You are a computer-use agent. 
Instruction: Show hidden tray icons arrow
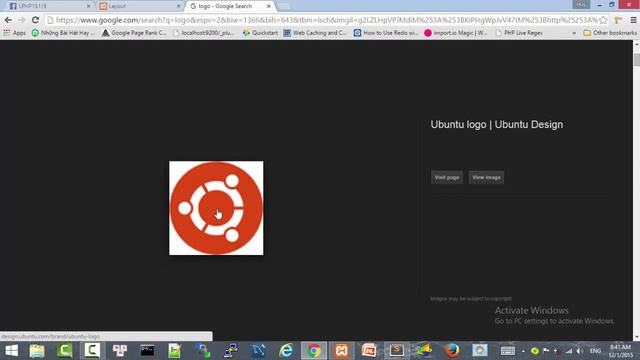(x=523, y=351)
